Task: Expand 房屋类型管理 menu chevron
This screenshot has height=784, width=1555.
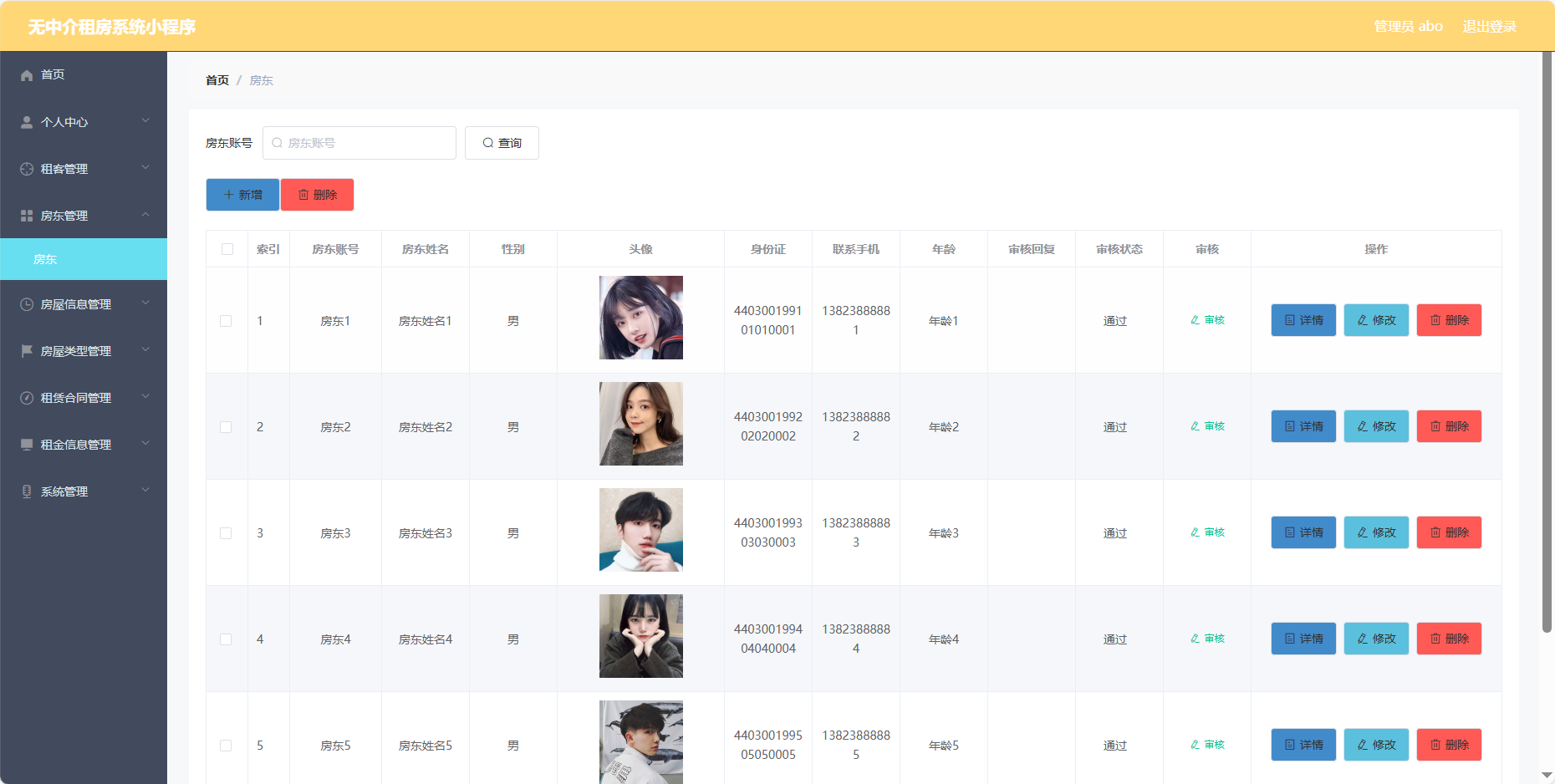Action: coord(145,350)
